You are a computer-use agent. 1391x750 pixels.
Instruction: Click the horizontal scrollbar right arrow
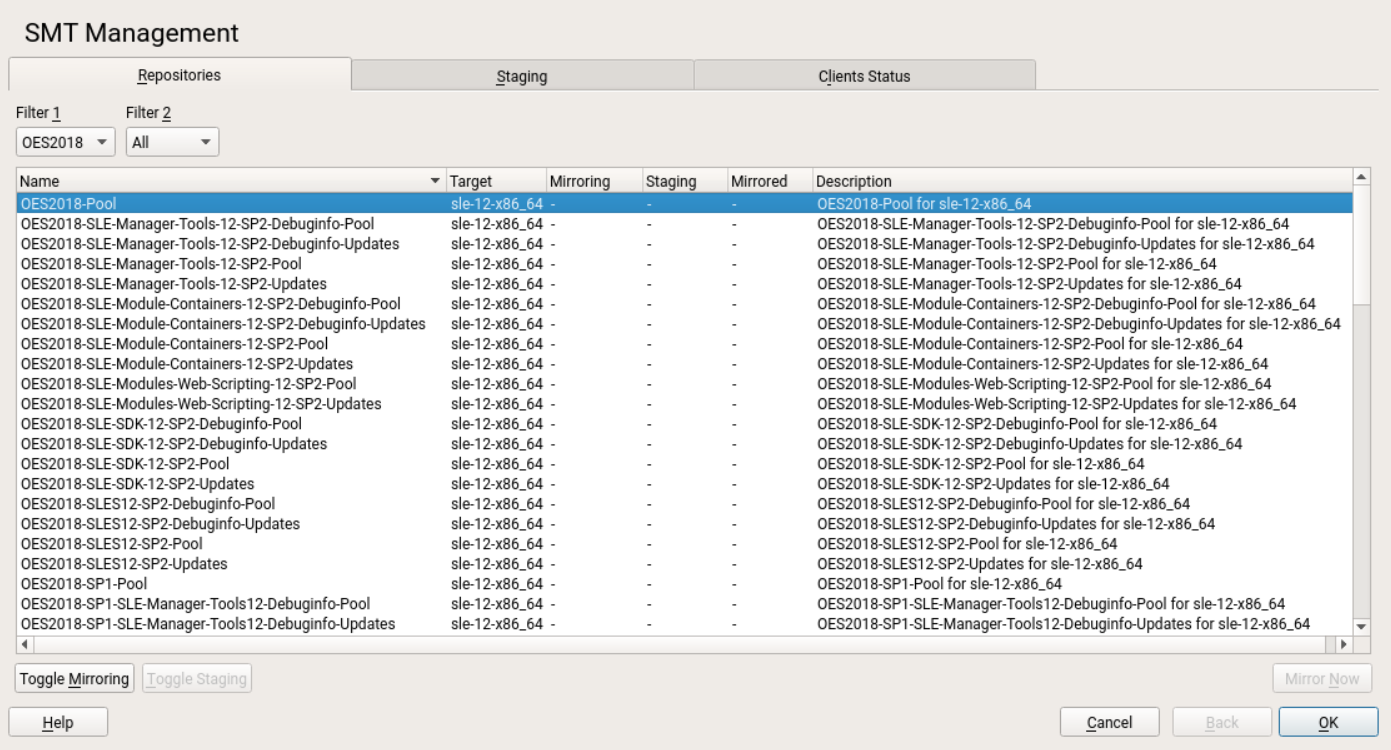[x=1343, y=643]
